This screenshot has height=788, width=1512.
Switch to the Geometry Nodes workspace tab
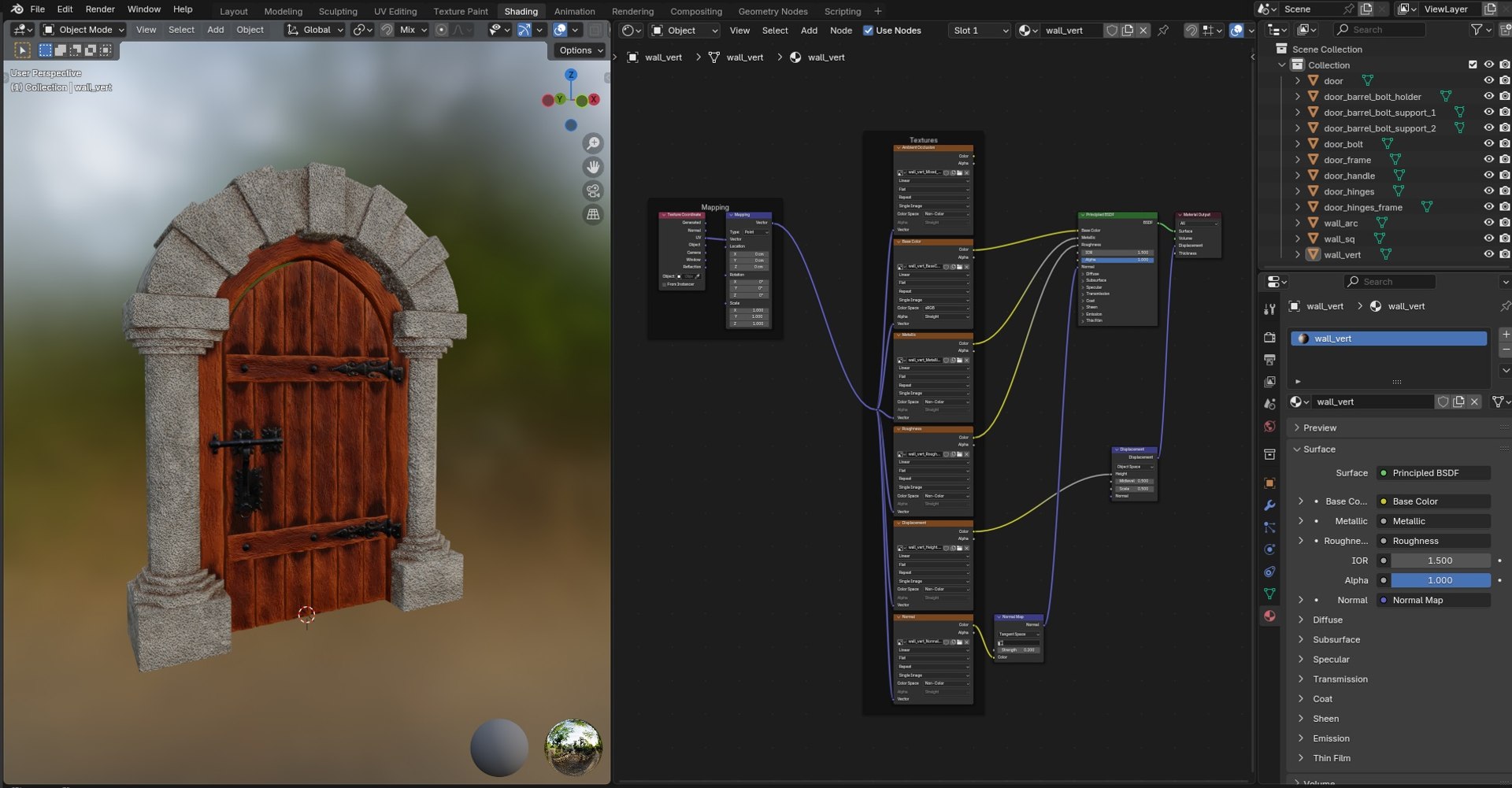tap(773, 11)
